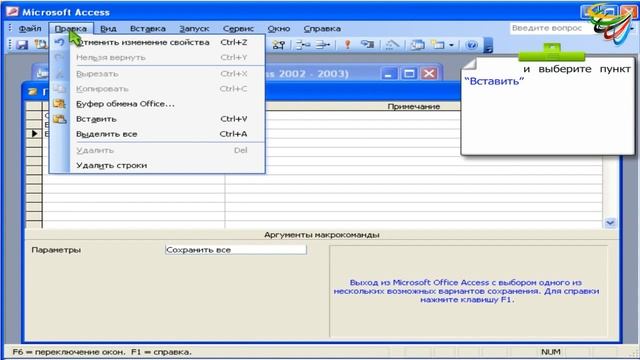640x360 pixels.
Task: Open the Вставка menu
Action: pyautogui.click(x=148, y=29)
